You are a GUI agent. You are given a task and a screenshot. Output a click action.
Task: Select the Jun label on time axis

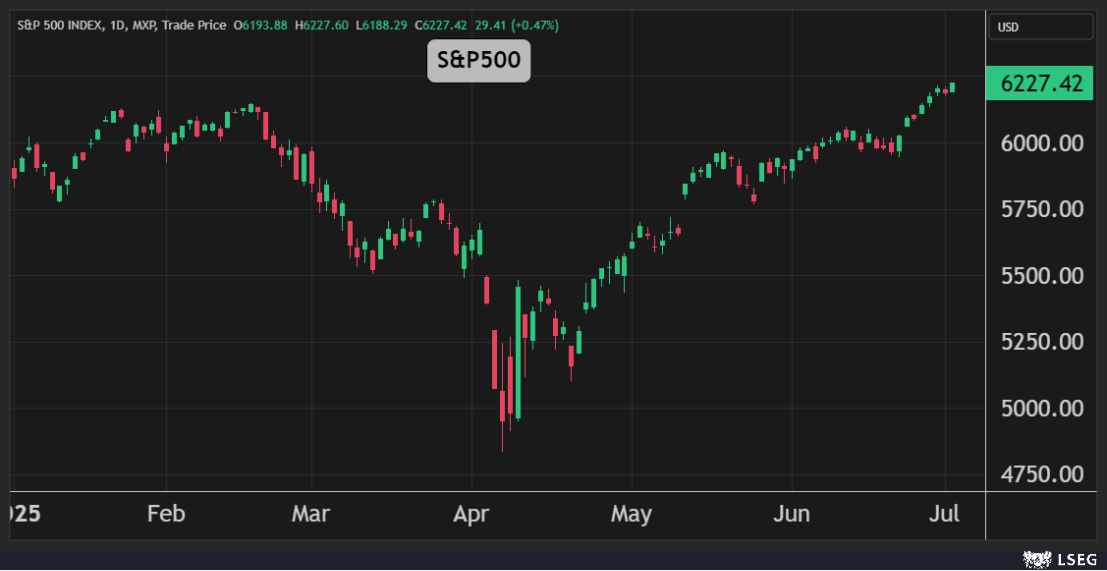coord(791,515)
